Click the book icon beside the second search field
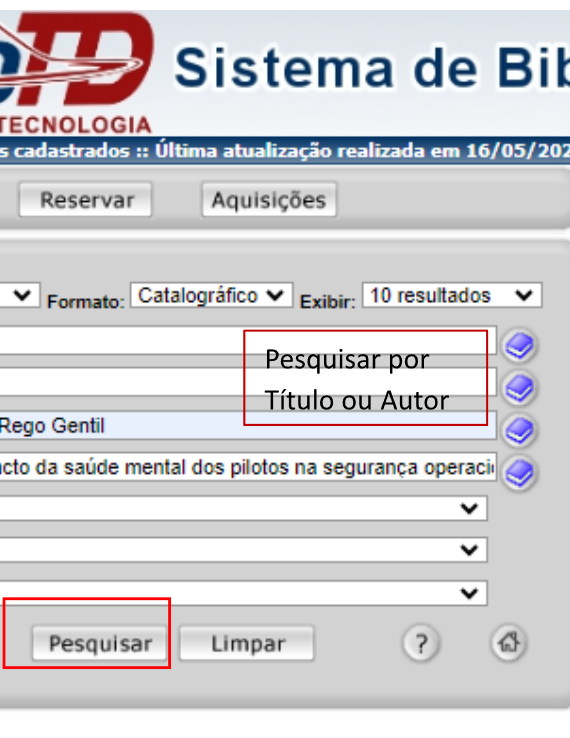 [x=519, y=388]
